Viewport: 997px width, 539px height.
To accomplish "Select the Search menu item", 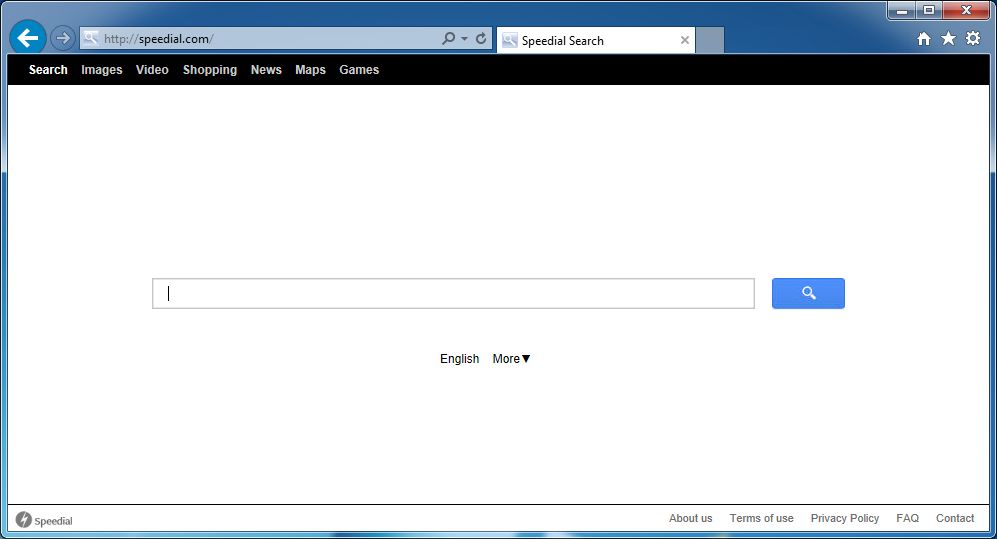I will pos(48,70).
